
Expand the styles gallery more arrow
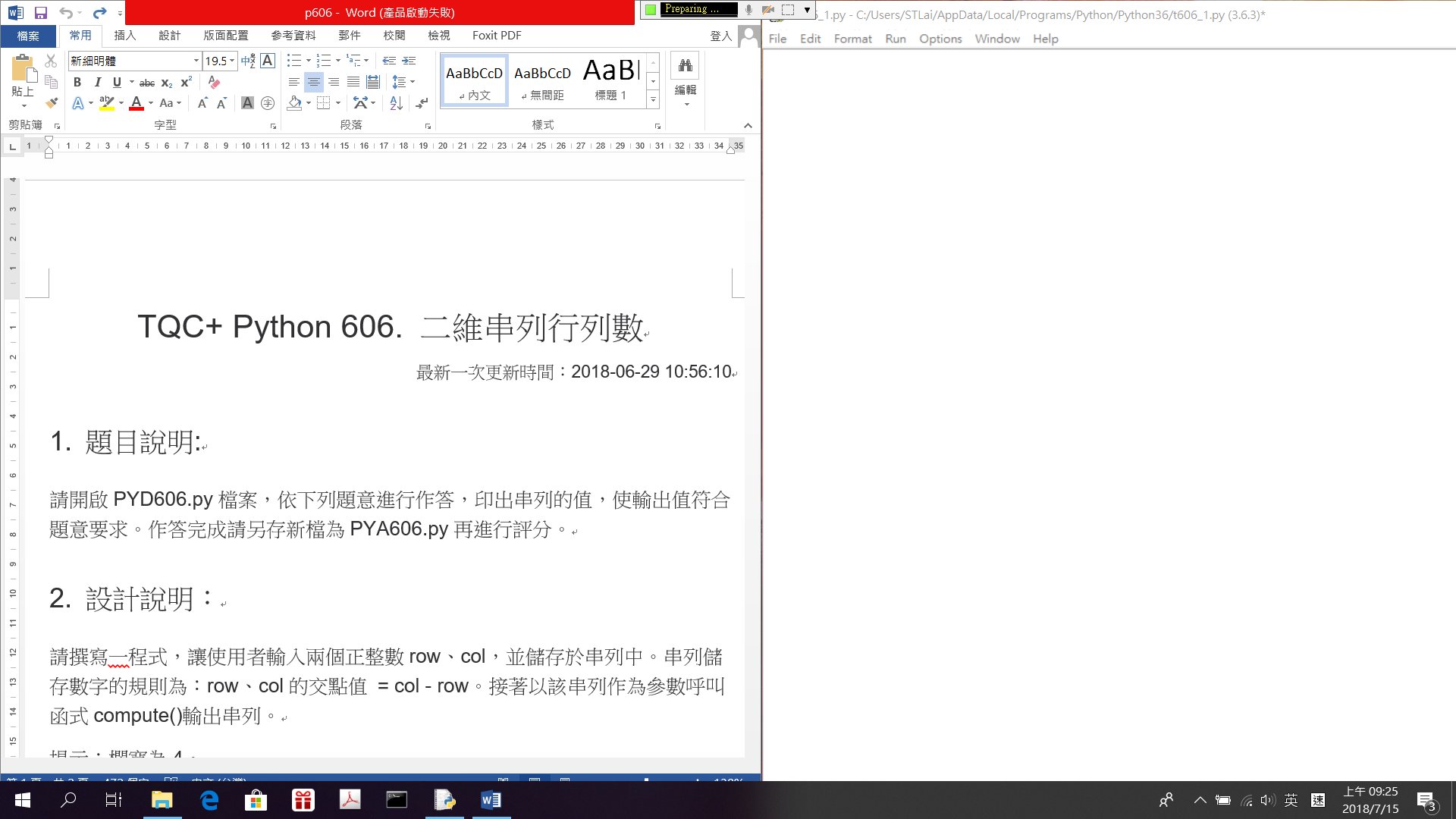pos(653,99)
